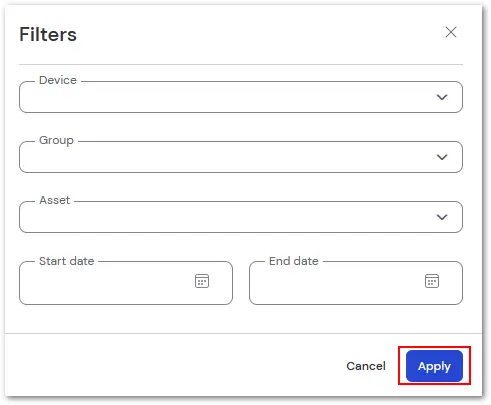Expand the Asset dropdown chevron
491x405 pixels.
coord(442,217)
